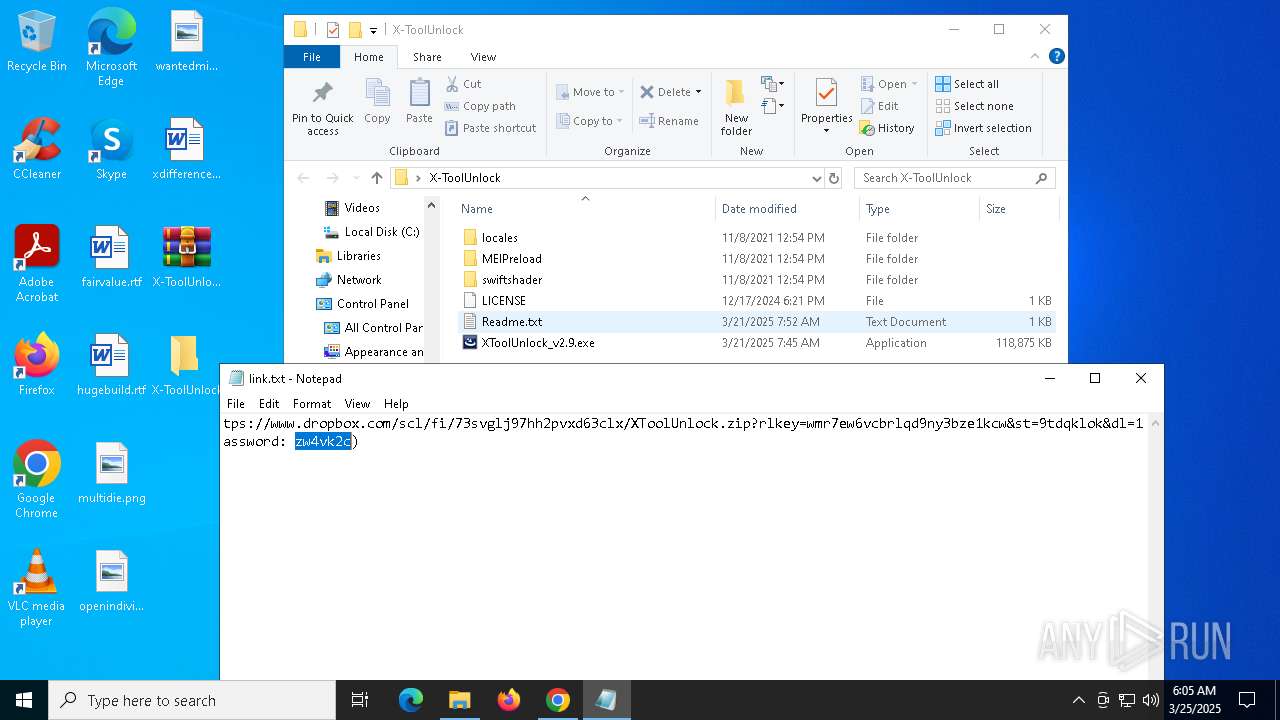1280x720 pixels.
Task: Open the Explorer File tab
Action: click(312, 57)
